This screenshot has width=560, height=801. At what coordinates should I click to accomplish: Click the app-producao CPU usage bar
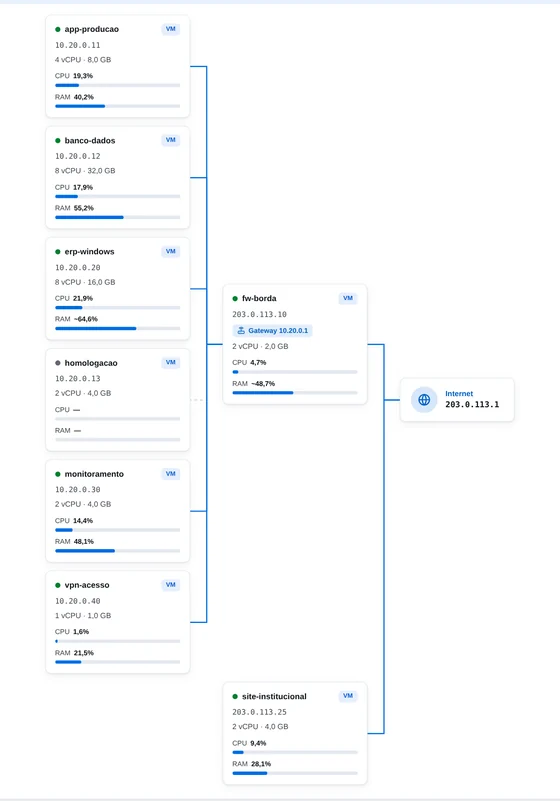[x=118, y=85]
